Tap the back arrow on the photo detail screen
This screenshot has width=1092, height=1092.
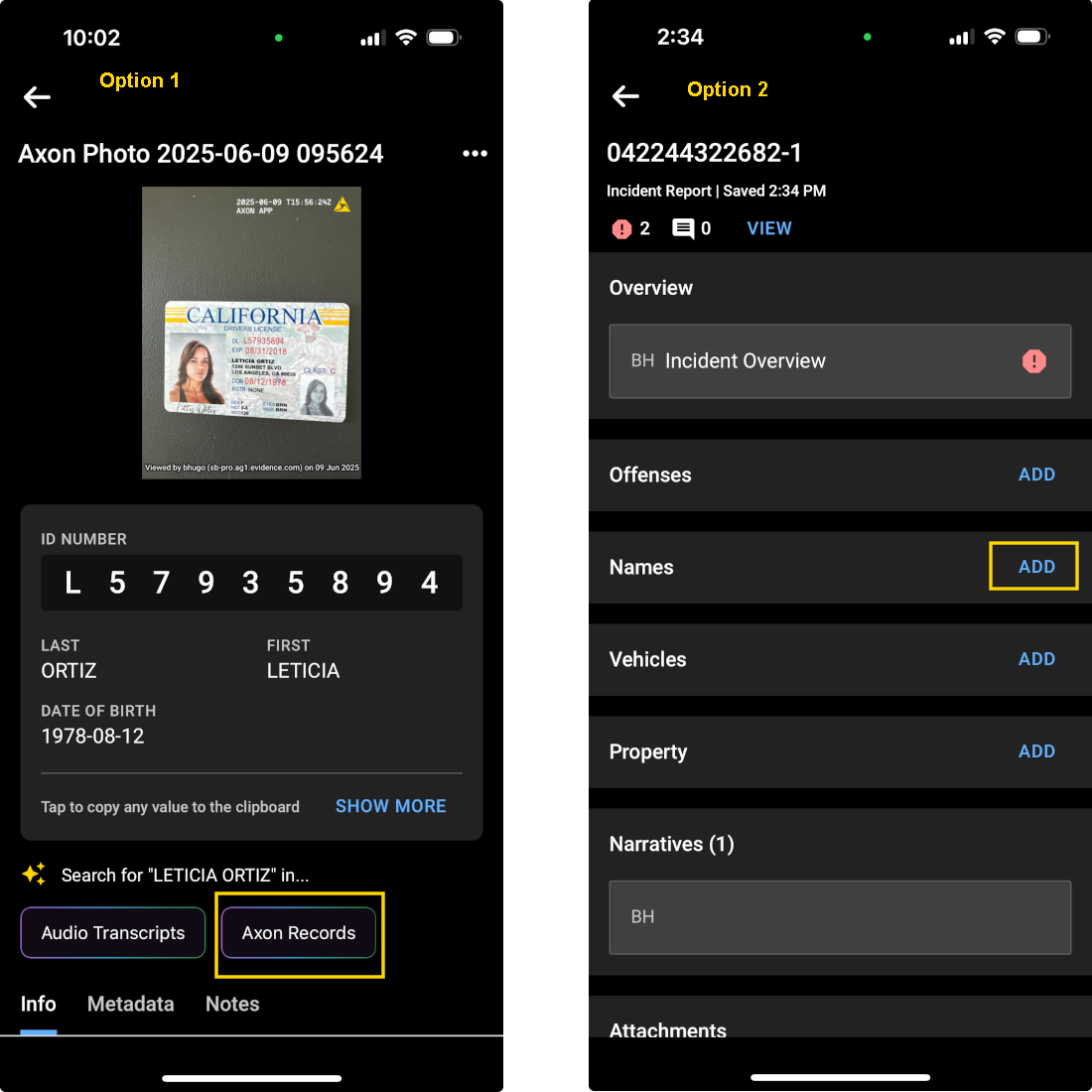pyautogui.click(x=37, y=96)
